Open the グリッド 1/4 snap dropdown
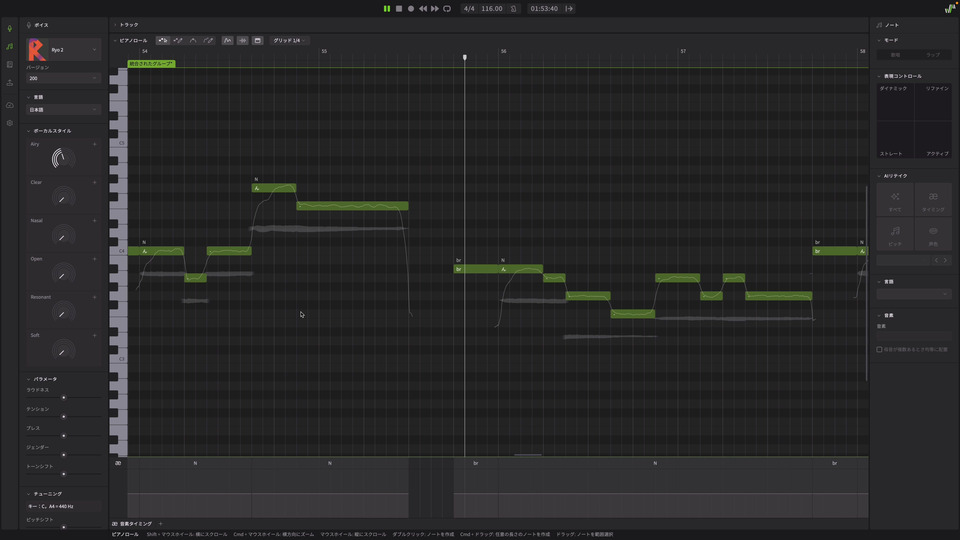 coord(289,40)
